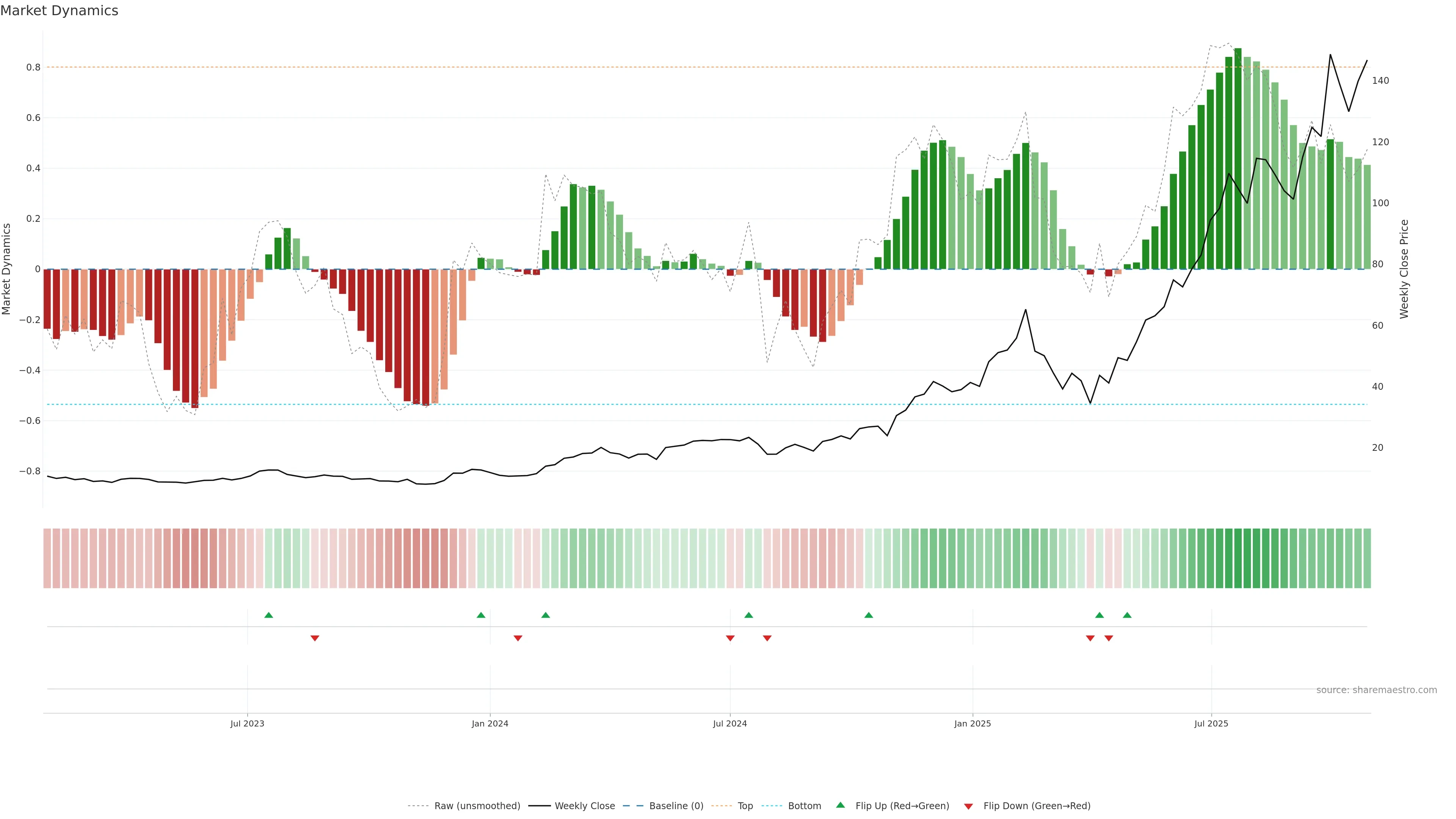The height and width of the screenshot is (819, 1456).
Task: Click the Jan 2025 axis label
Action: click(x=972, y=723)
